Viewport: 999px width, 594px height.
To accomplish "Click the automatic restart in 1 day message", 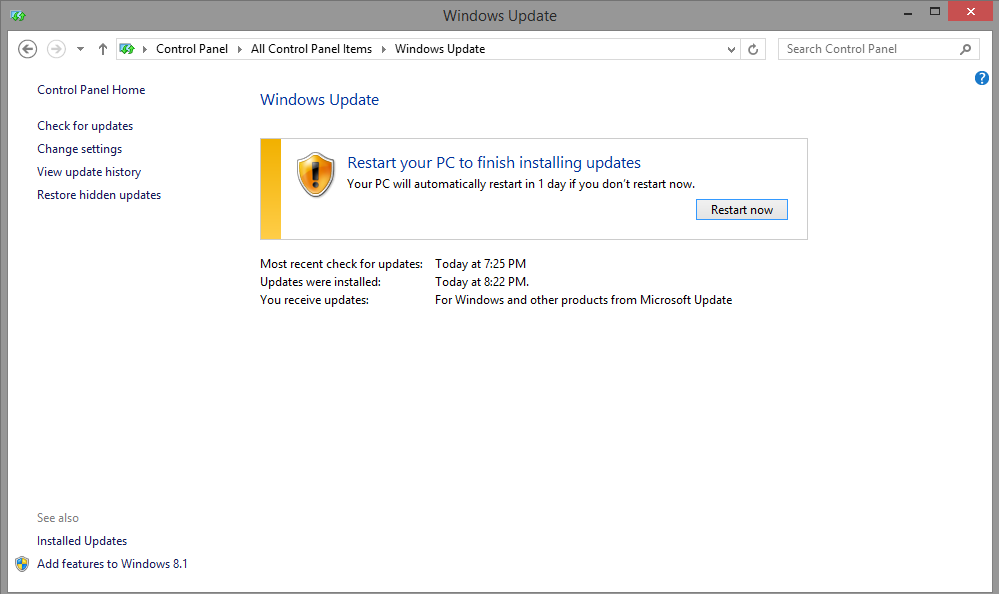I will [521, 184].
